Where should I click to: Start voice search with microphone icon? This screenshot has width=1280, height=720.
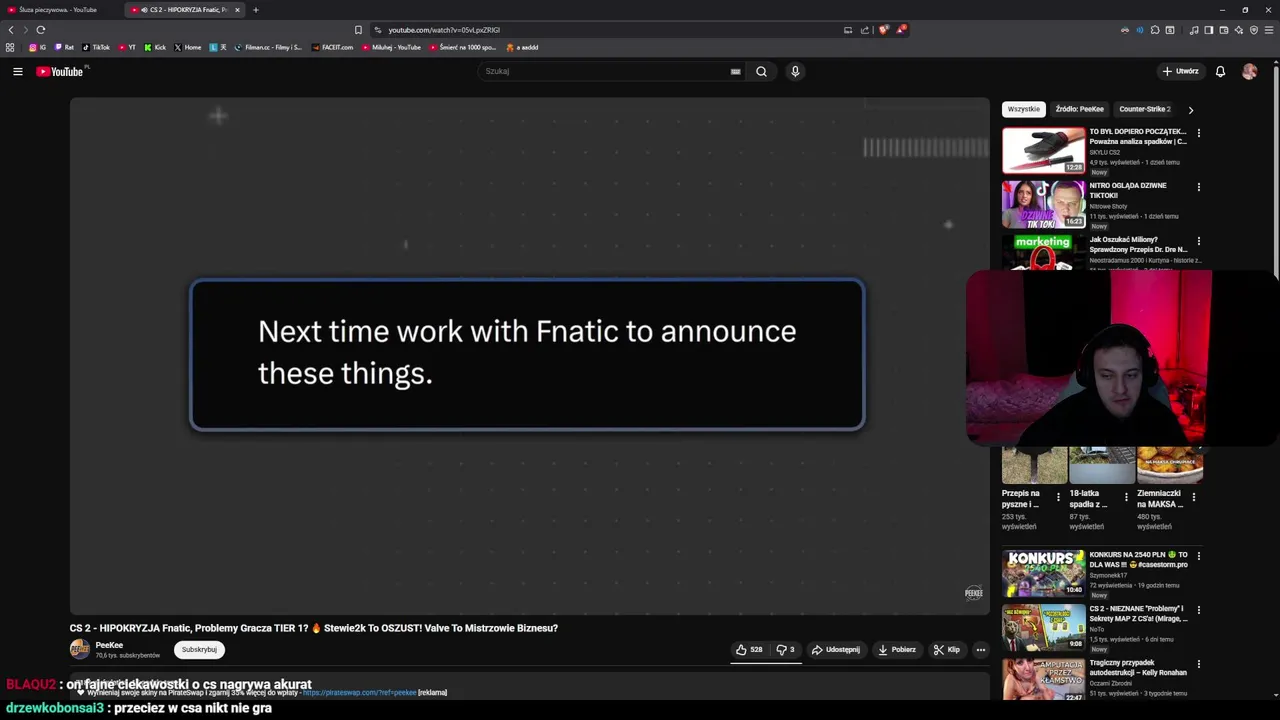pos(795,71)
